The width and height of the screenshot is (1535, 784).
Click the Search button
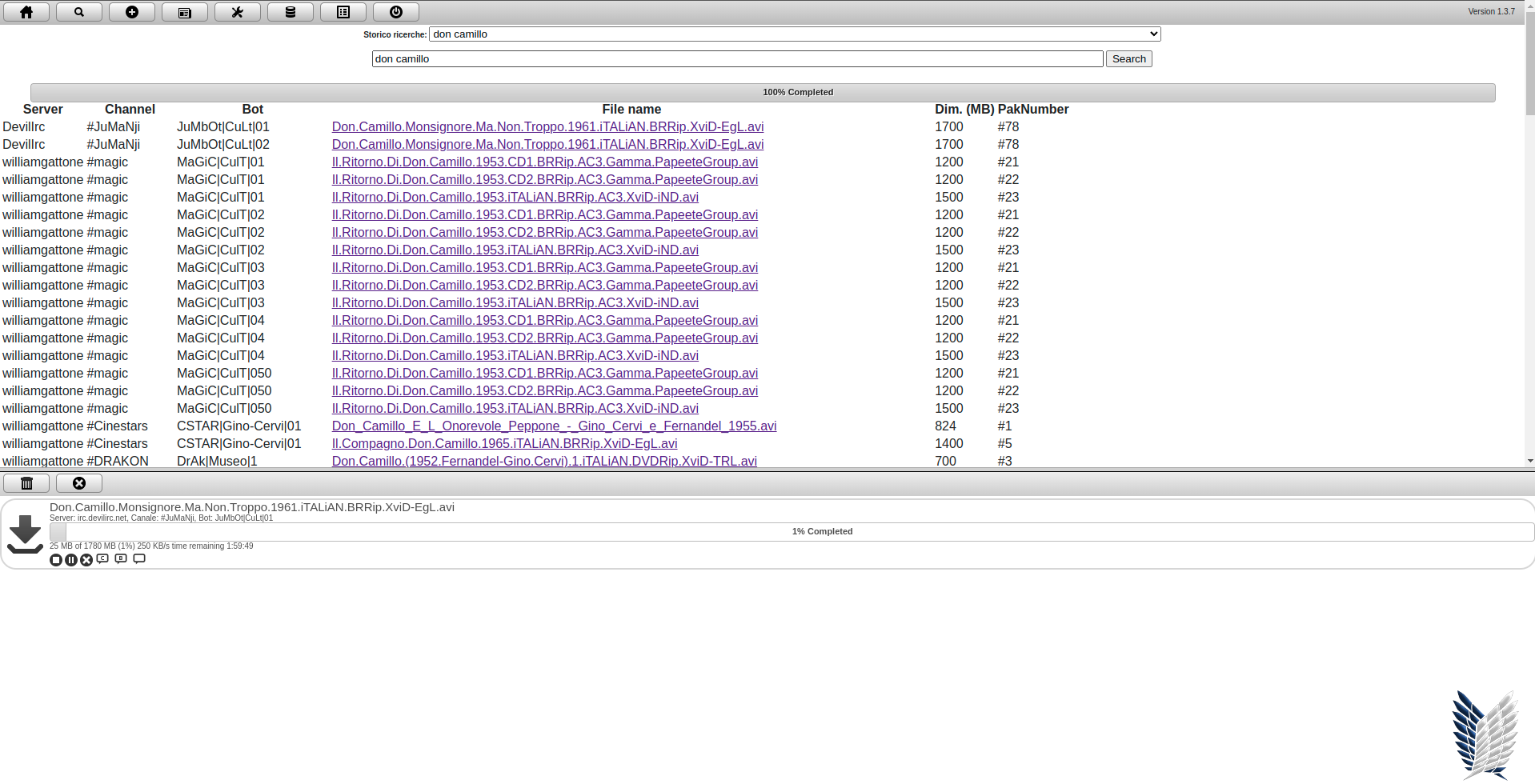(1129, 59)
